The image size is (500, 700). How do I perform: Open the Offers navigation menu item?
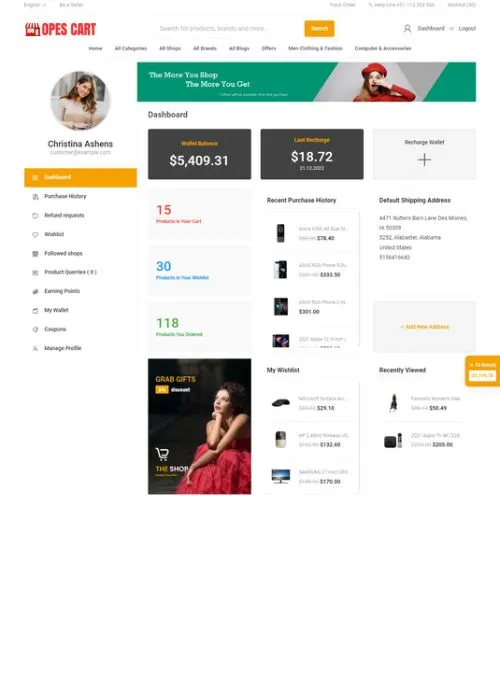point(269,48)
